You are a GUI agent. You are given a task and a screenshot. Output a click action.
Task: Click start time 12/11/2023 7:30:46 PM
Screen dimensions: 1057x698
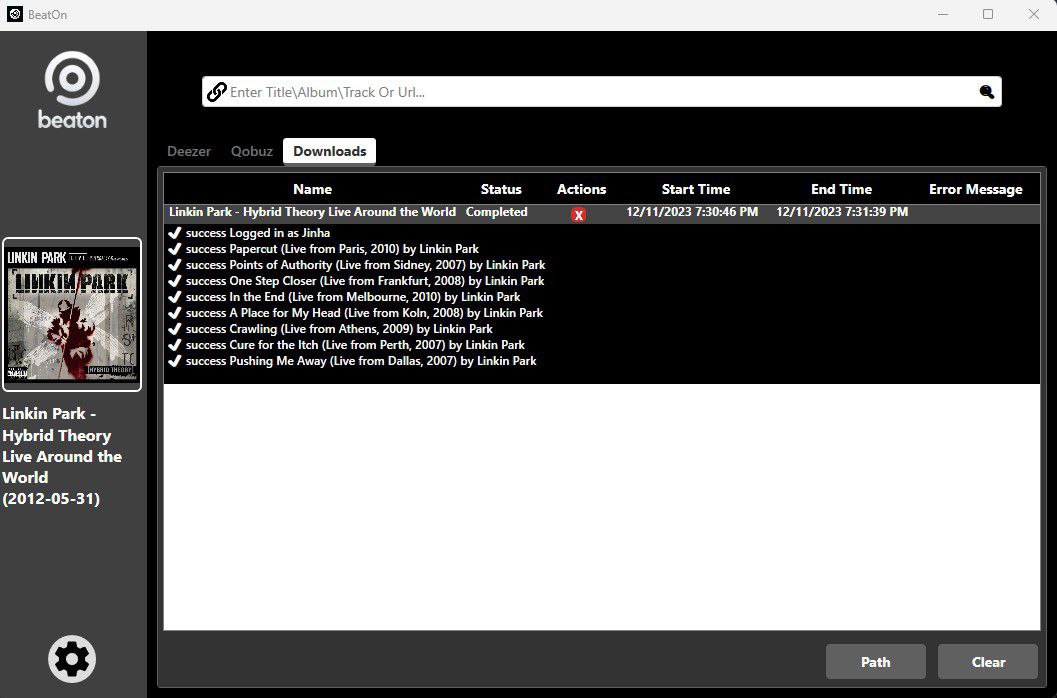click(x=692, y=212)
